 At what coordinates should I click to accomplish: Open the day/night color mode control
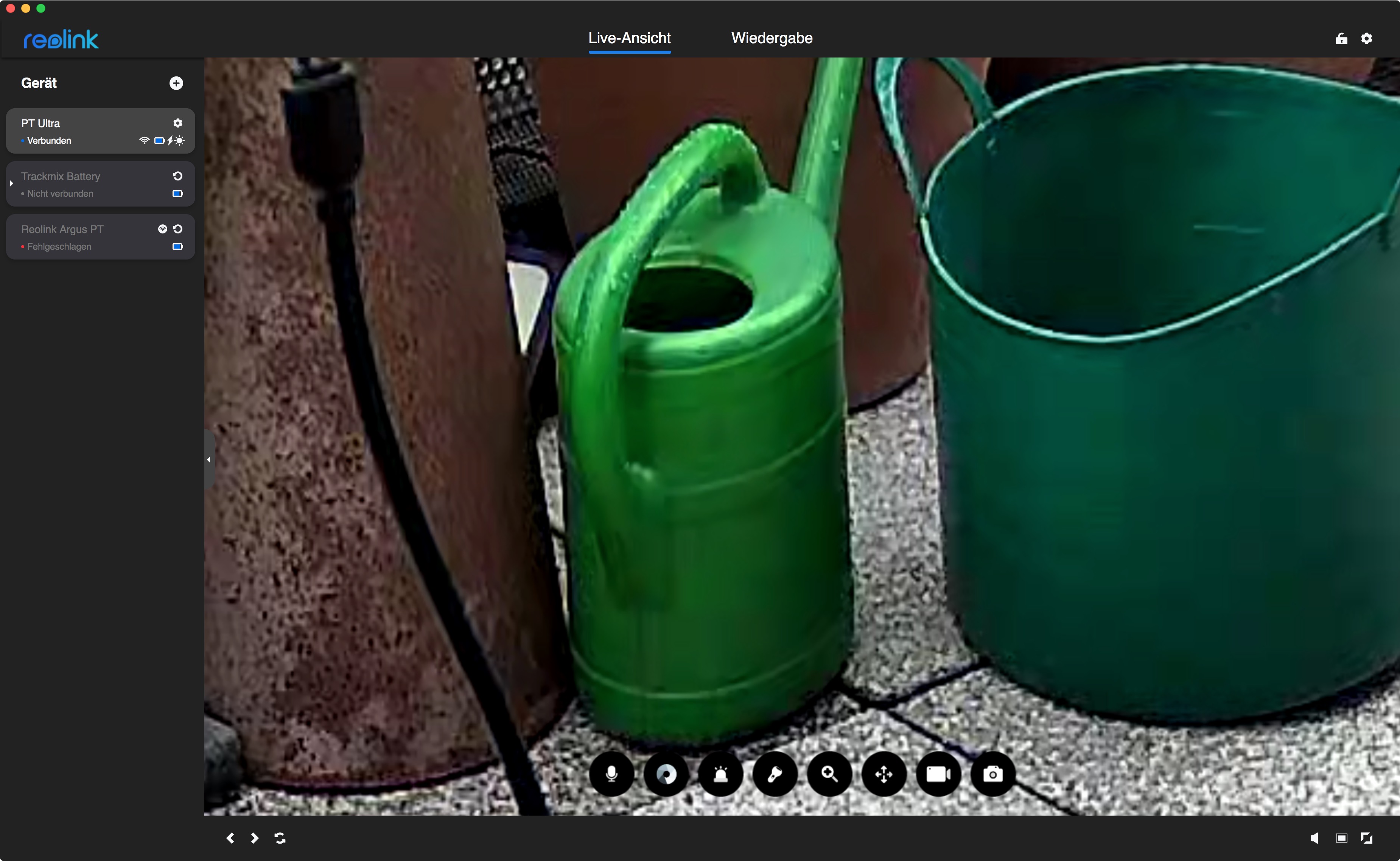coord(666,774)
